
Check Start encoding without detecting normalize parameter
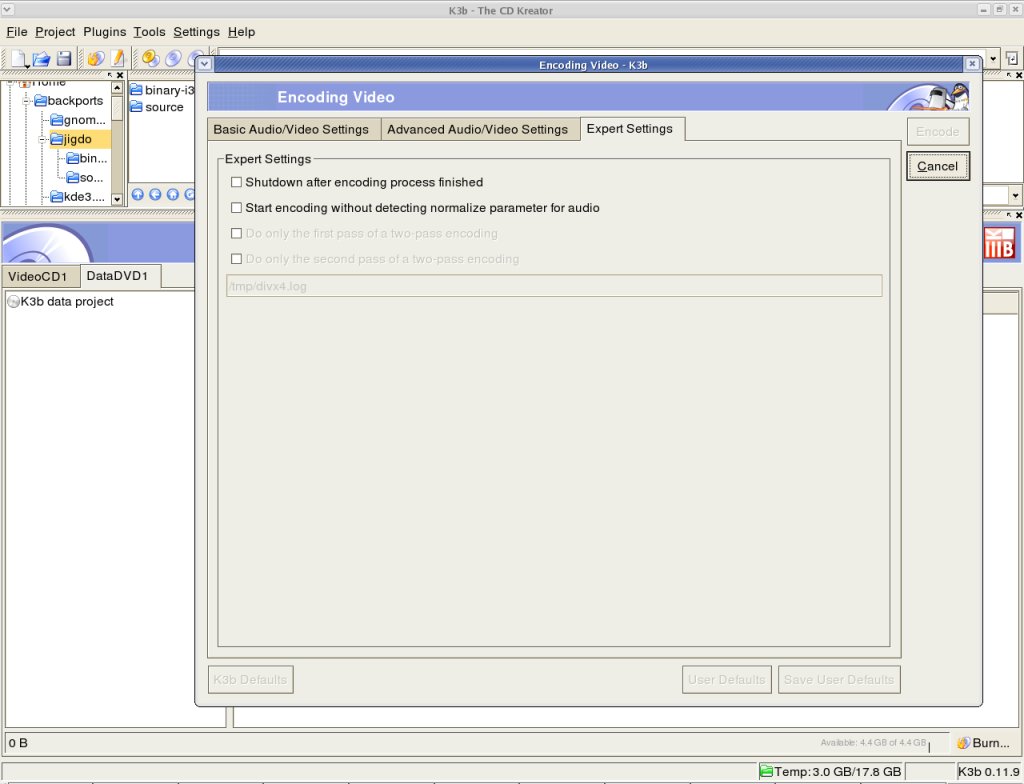click(x=237, y=208)
